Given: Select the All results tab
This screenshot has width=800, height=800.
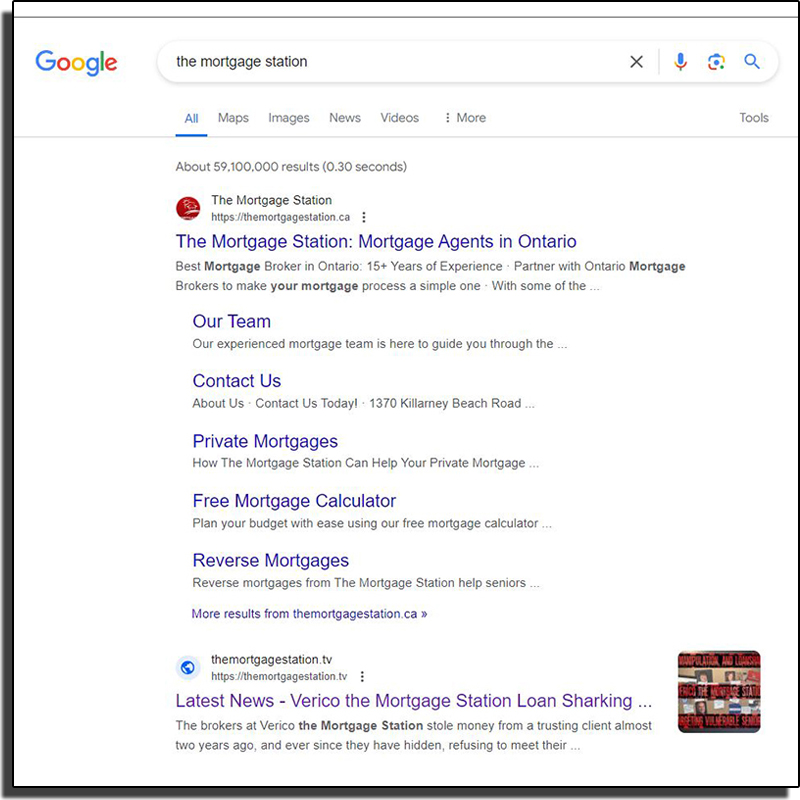Looking at the screenshot, I should [x=191, y=118].
